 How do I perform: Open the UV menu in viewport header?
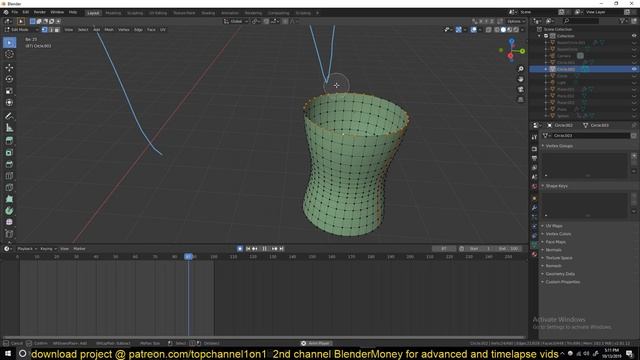pos(163,30)
